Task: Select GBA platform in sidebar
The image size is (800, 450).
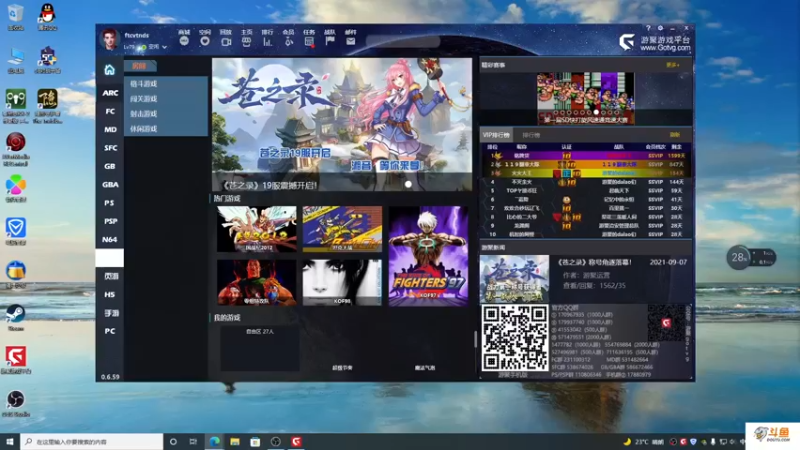Action: point(110,185)
